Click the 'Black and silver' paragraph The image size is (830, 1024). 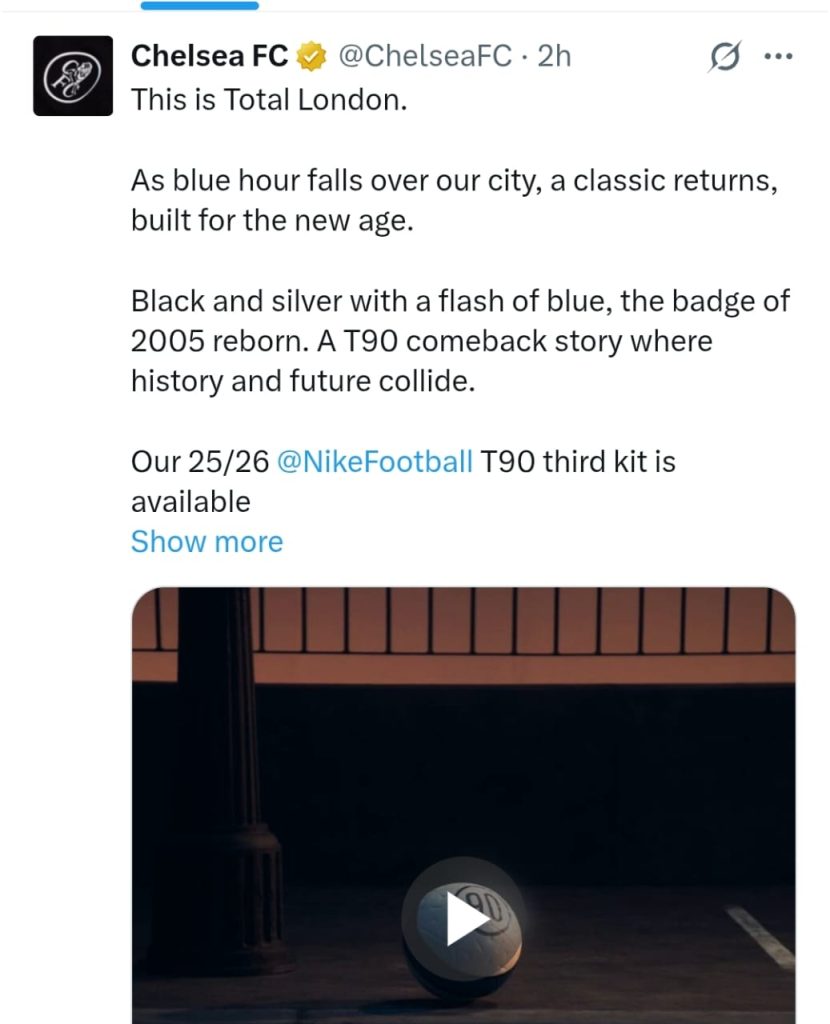tap(460, 341)
